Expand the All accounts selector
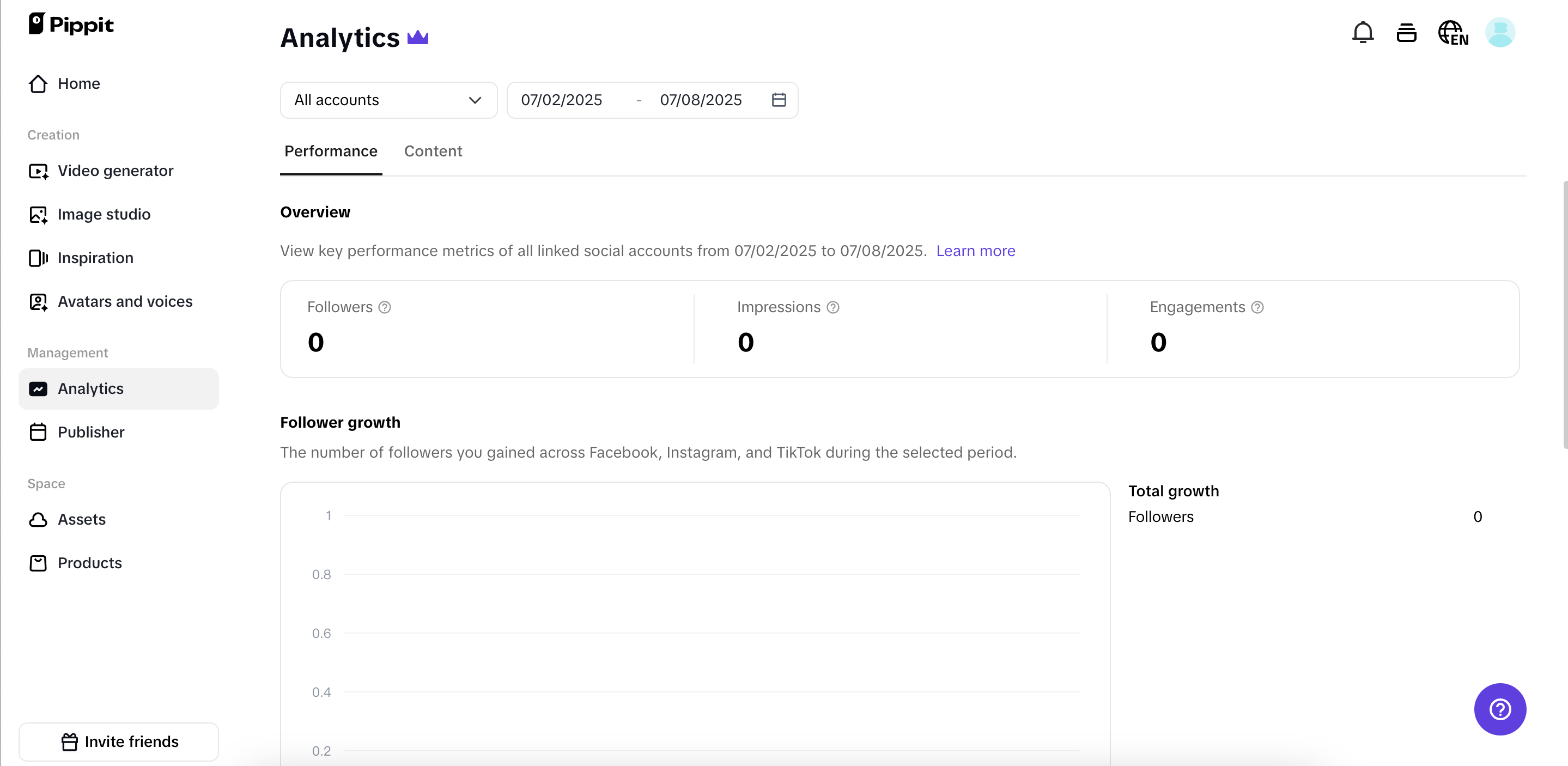The width and height of the screenshot is (1568, 766). click(x=388, y=100)
